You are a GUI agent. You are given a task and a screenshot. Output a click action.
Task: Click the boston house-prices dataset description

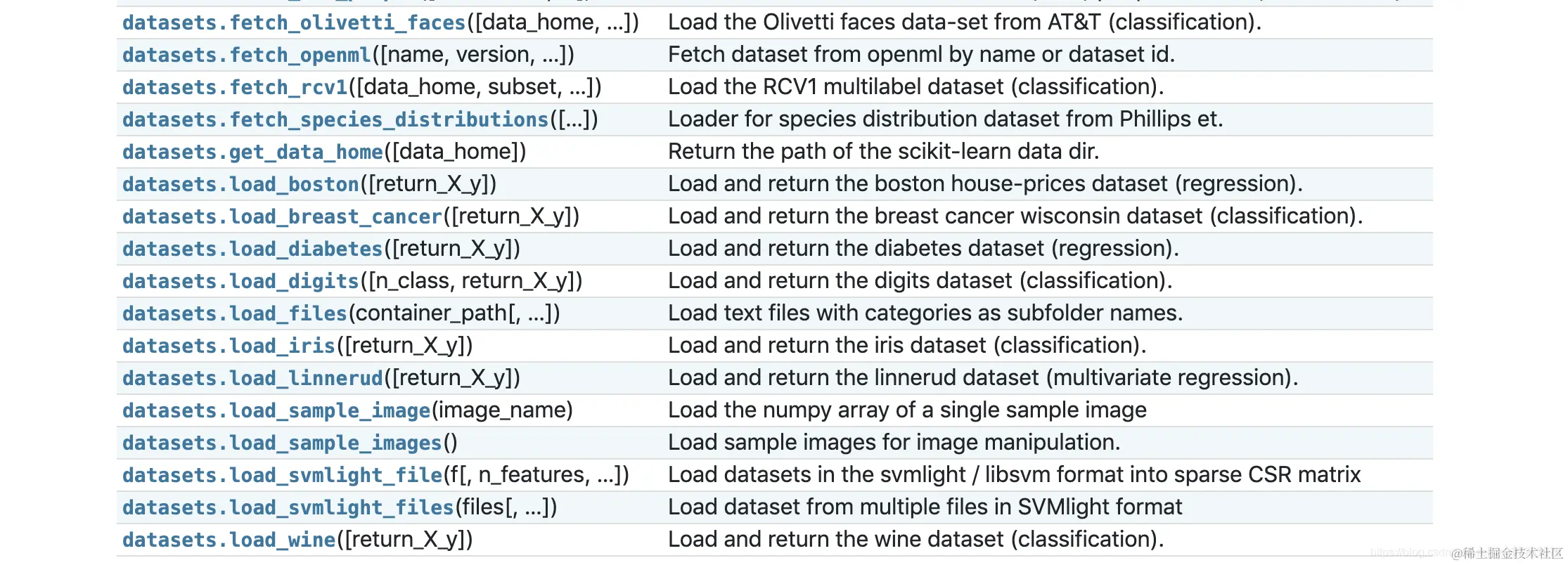(984, 184)
